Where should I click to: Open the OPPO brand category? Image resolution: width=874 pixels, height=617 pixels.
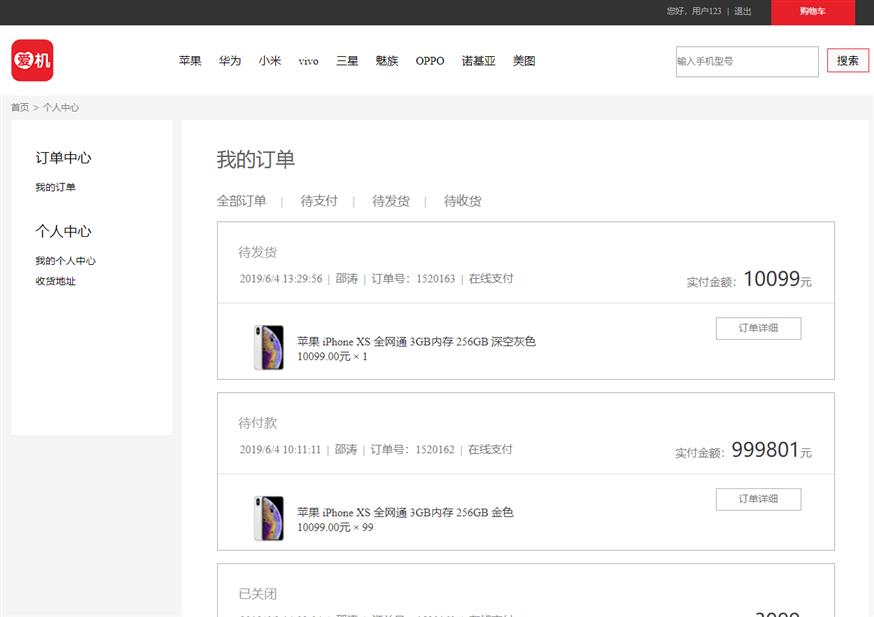coord(430,61)
